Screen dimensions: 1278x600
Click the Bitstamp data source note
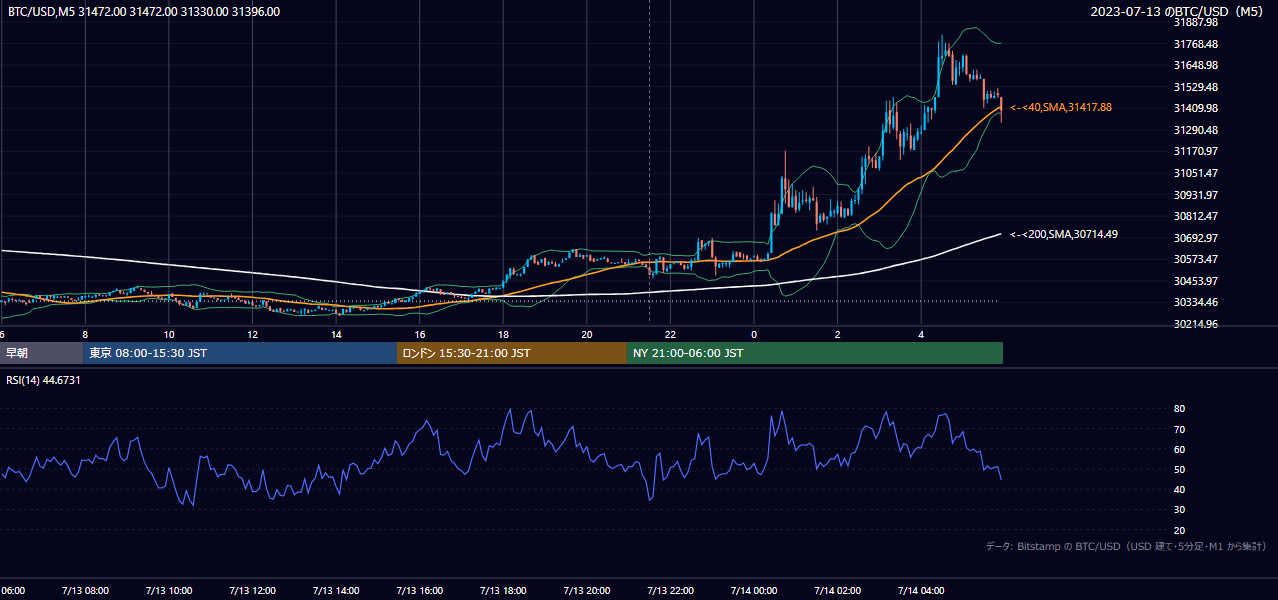click(x=1126, y=547)
